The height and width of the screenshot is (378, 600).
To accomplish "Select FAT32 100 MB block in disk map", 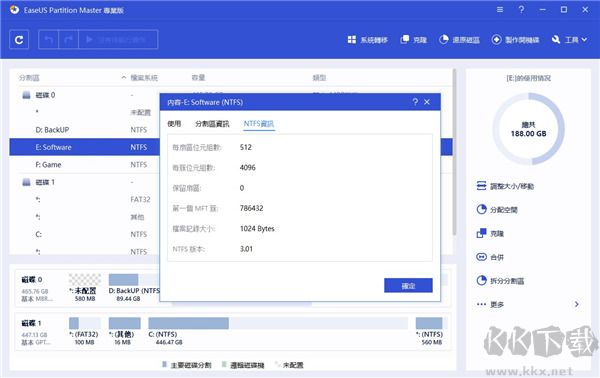I will pyautogui.click(x=84, y=331).
